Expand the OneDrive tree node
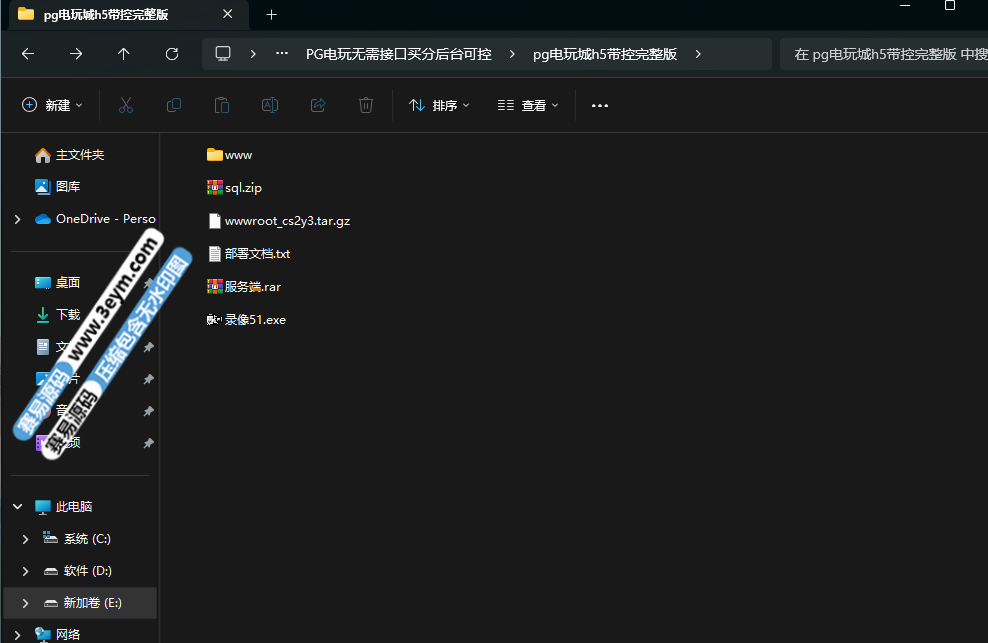Screen dimensions: 988x643 17,219
